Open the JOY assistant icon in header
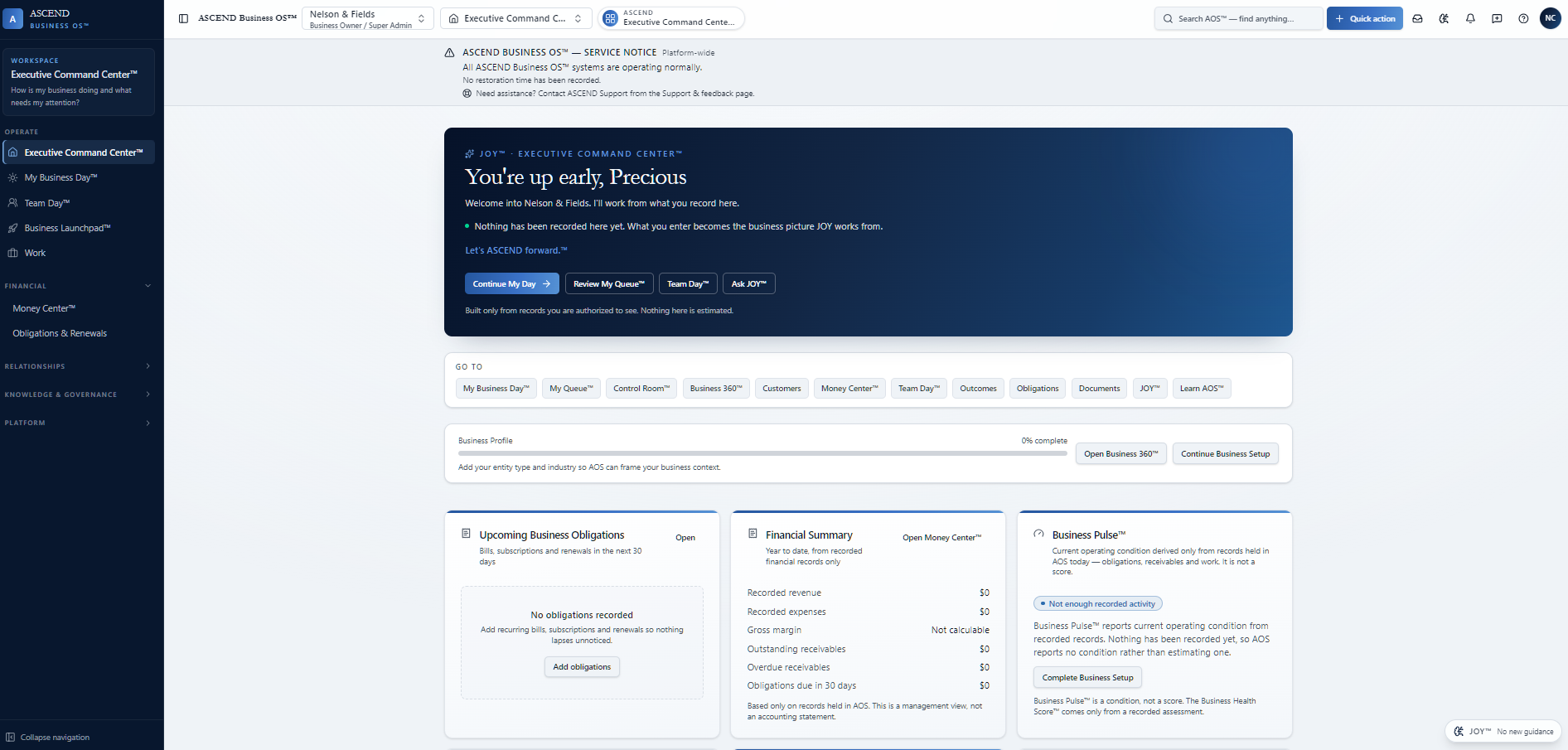 (x=1444, y=18)
